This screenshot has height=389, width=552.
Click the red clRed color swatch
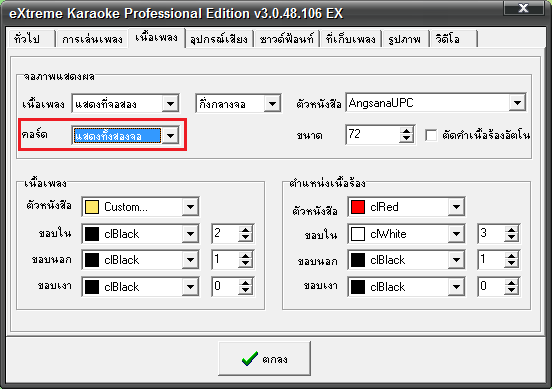click(358, 207)
